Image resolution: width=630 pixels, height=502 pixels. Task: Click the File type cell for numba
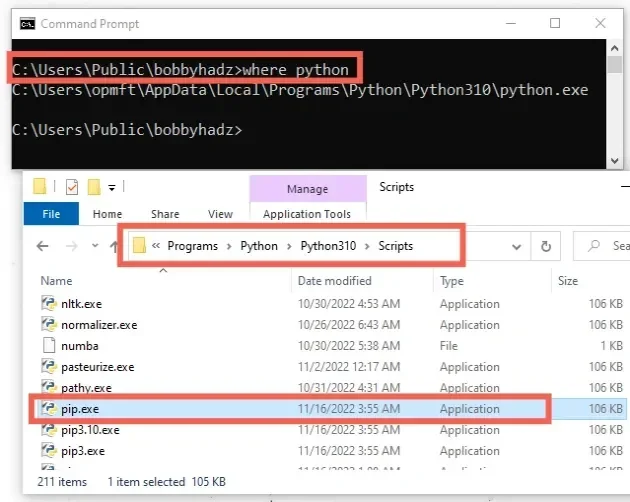click(448, 346)
